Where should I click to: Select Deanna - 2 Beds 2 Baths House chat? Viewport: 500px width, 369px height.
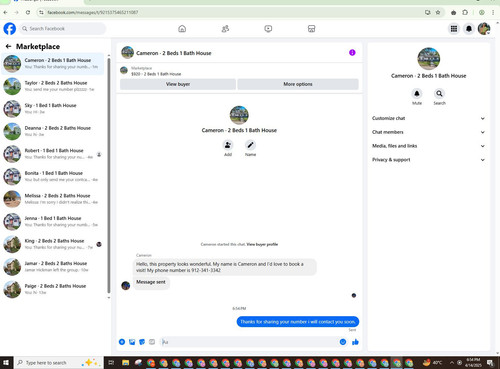coord(53,131)
